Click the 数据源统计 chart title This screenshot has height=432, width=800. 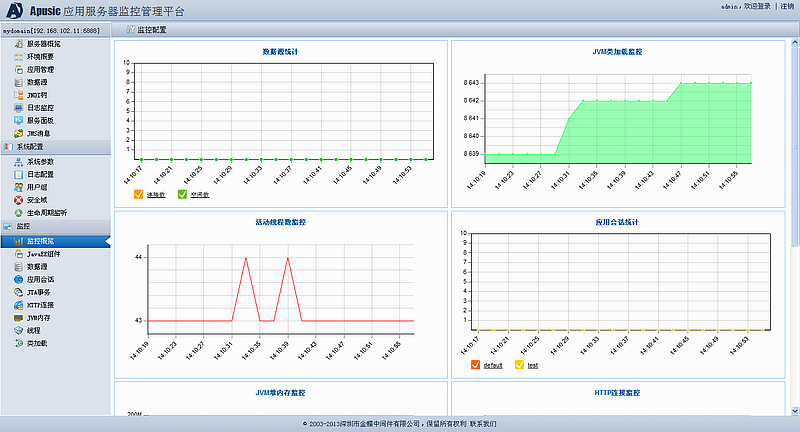tap(281, 52)
